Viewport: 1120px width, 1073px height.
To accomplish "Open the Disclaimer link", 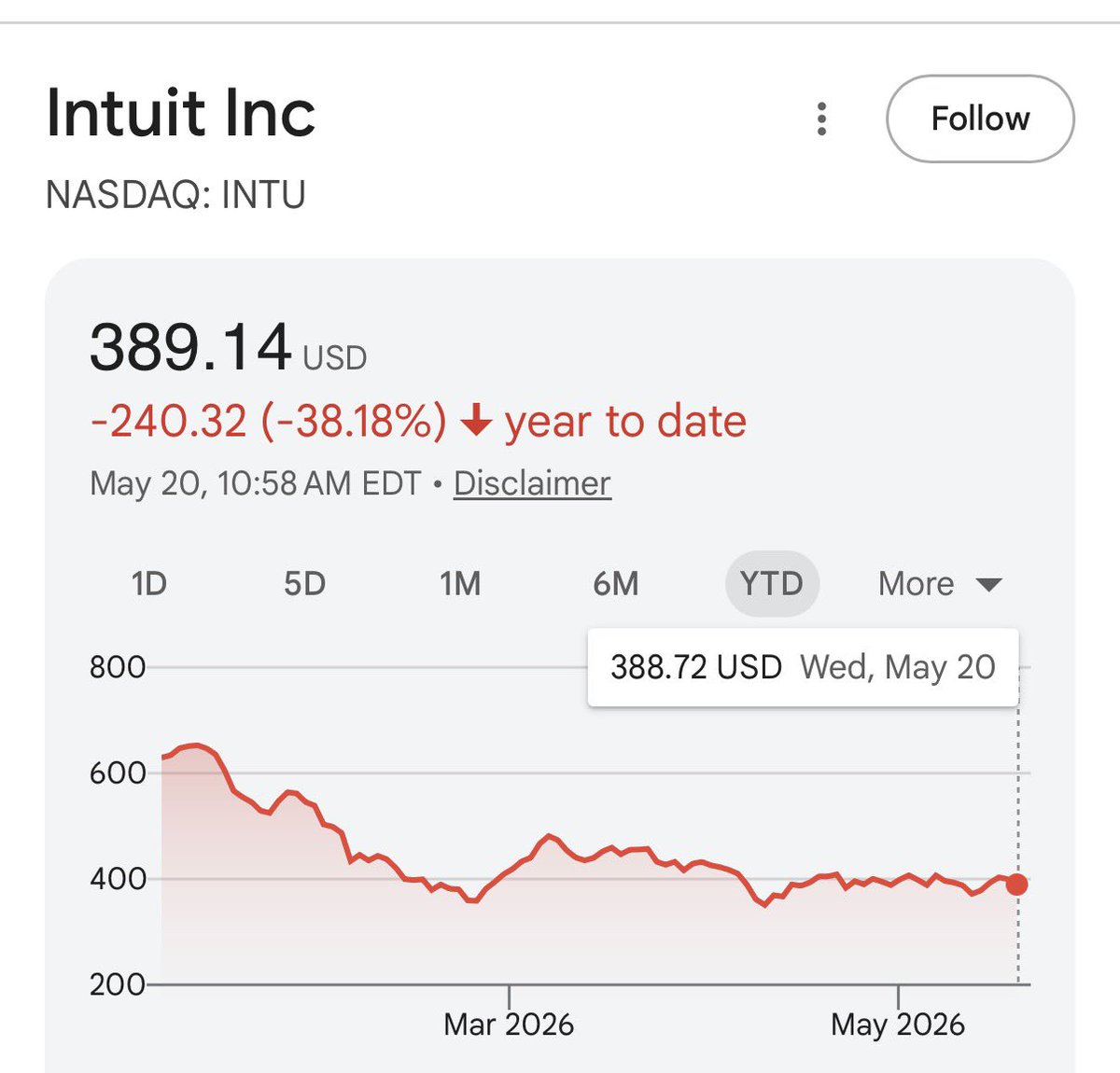I will tap(532, 483).
